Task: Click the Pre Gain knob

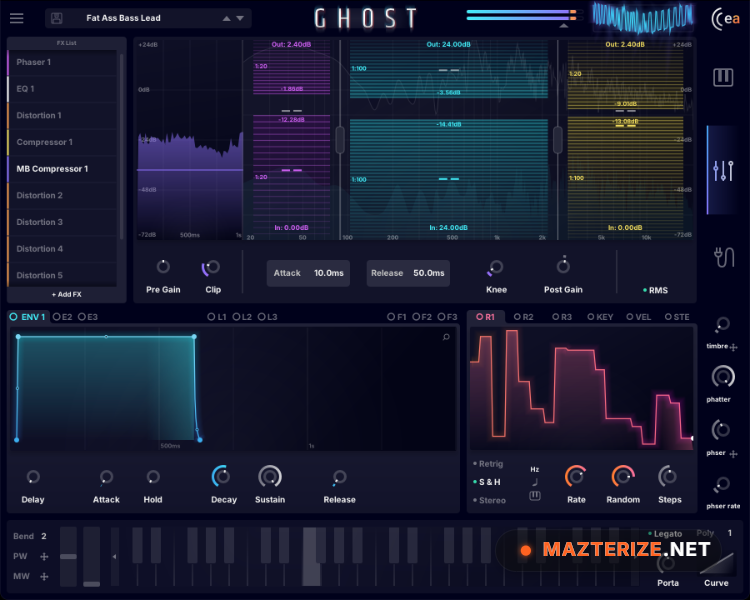Action: [x=163, y=267]
